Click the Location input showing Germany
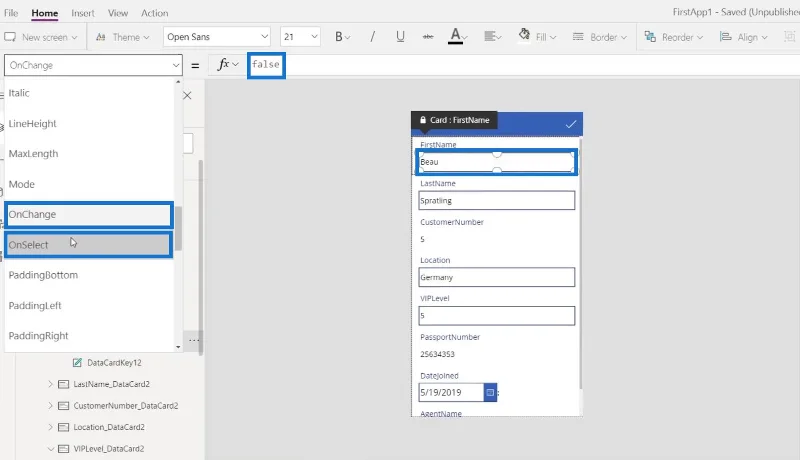800x460 pixels. (x=496, y=277)
